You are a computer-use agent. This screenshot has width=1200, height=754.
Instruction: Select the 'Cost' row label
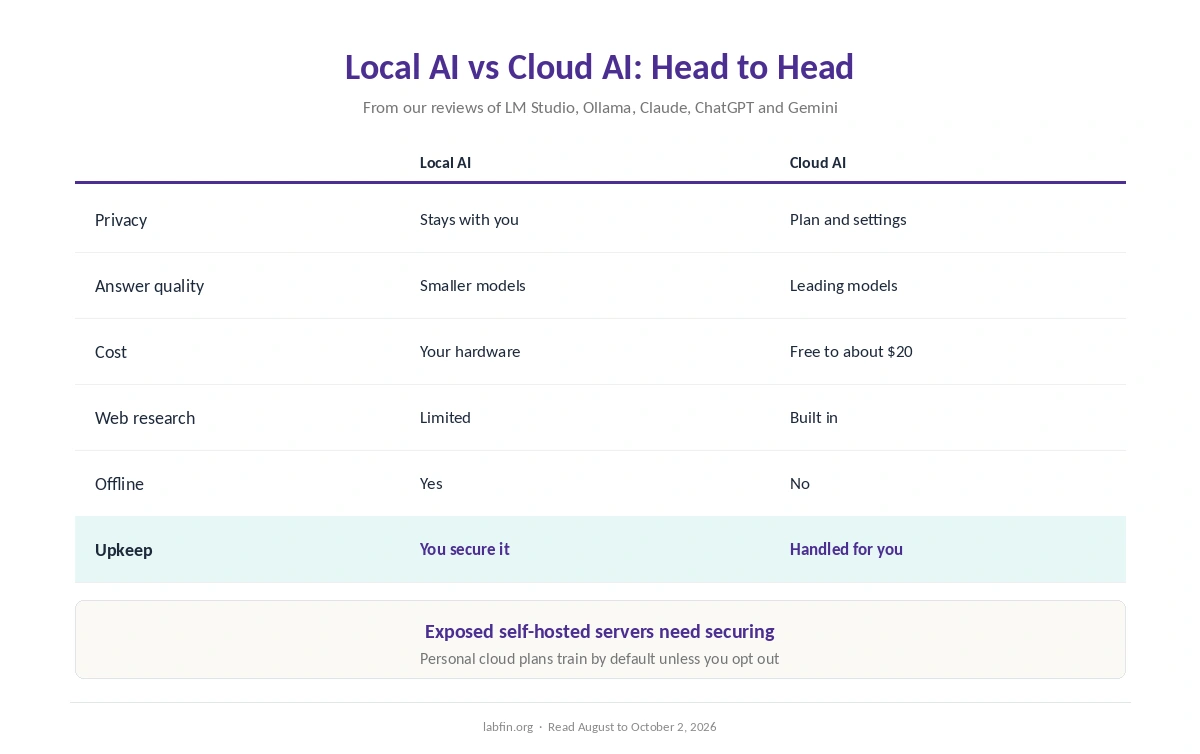(x=111, y=352)
